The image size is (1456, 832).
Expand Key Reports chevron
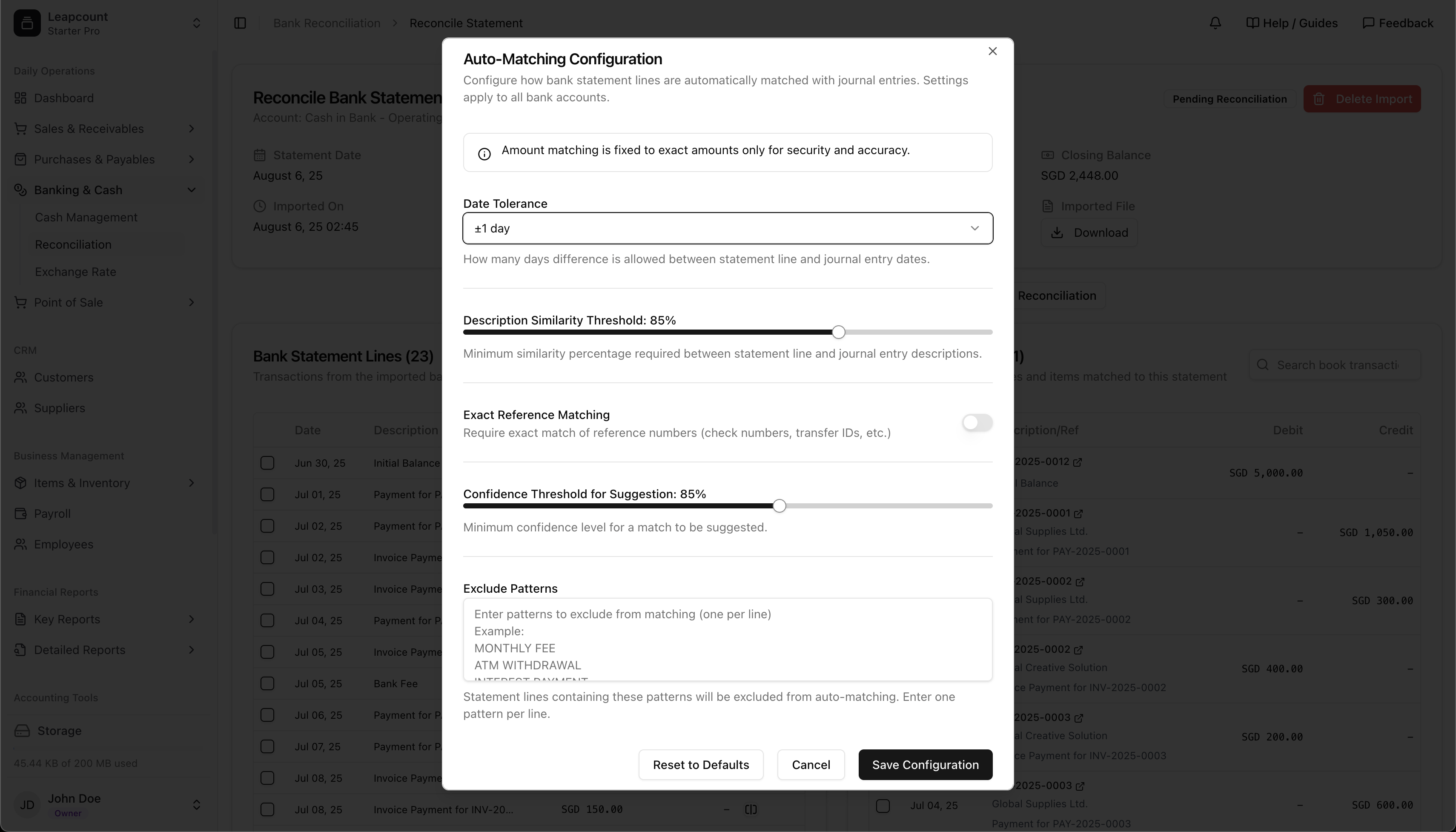pos(191,620)
